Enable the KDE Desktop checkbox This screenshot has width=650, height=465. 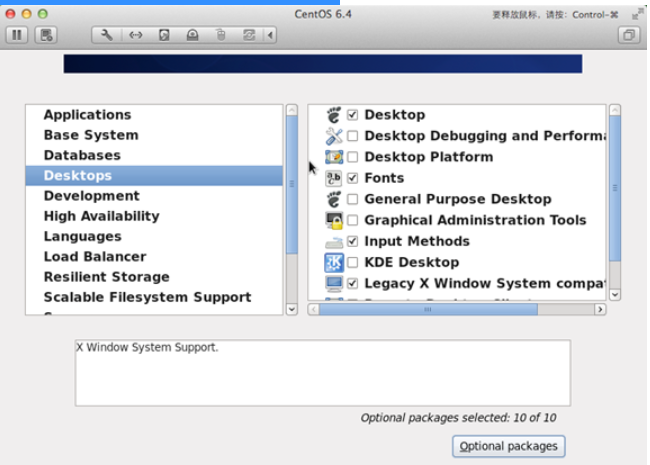[352, 262]
